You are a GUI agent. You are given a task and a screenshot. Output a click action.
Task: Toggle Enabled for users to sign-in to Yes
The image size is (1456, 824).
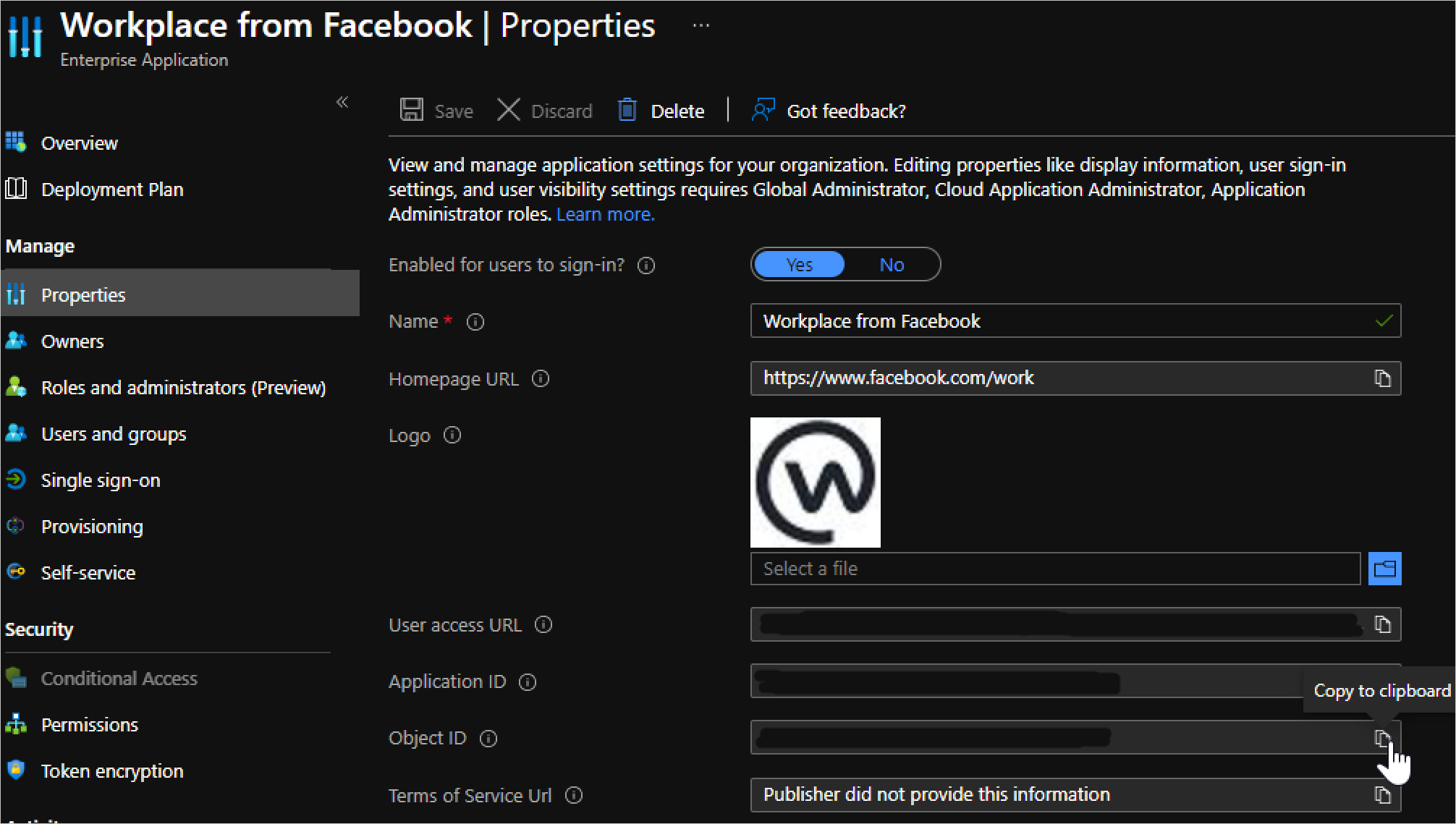click(x=798, y=265)
